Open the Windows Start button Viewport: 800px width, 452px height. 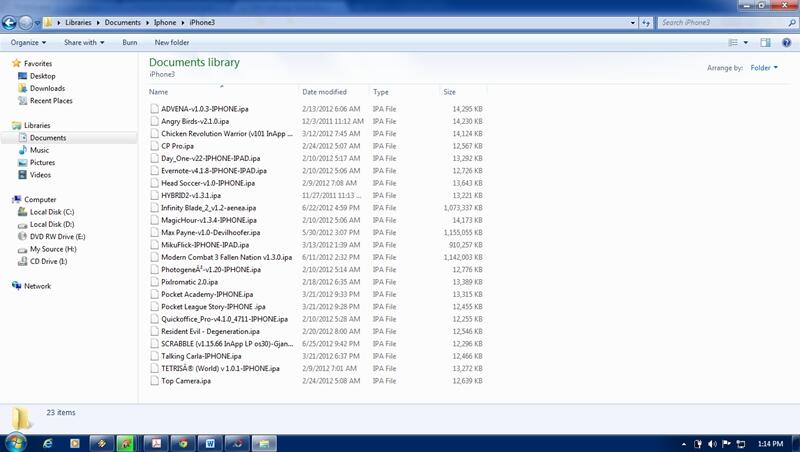[16, 442]
